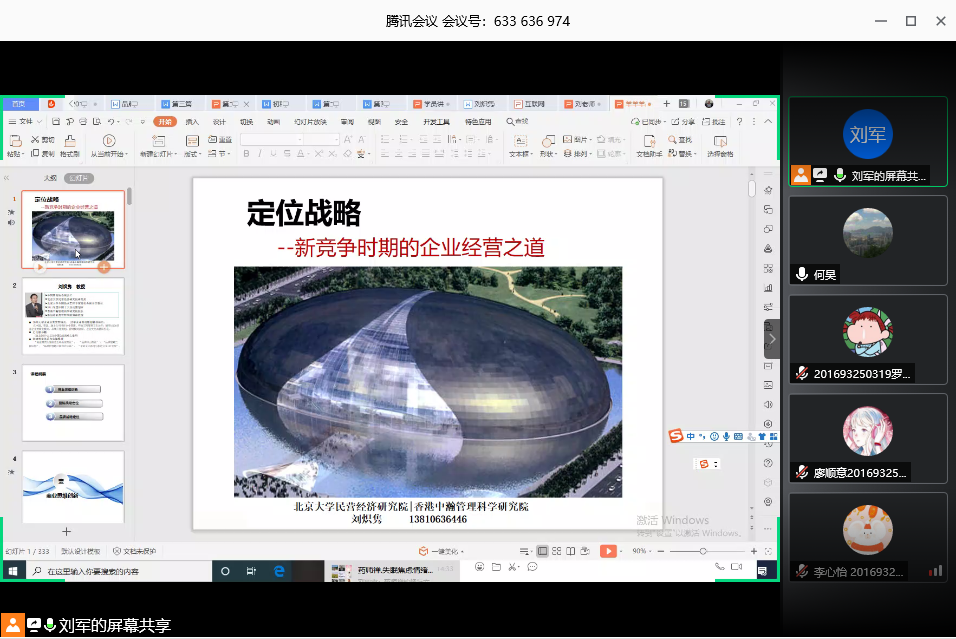Screen dimensions: 956x639
Task: Switch to the 大纲 outline tab
Action: (x=50, y=178)
